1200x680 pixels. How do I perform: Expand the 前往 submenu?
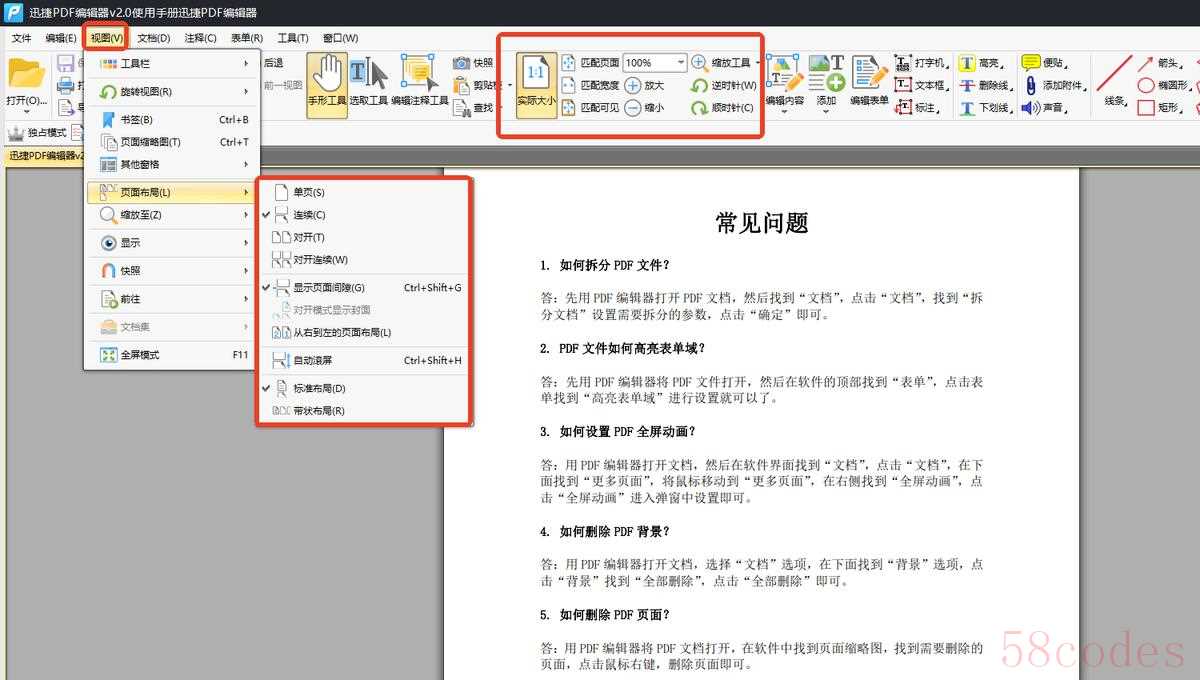click(171, 298)
